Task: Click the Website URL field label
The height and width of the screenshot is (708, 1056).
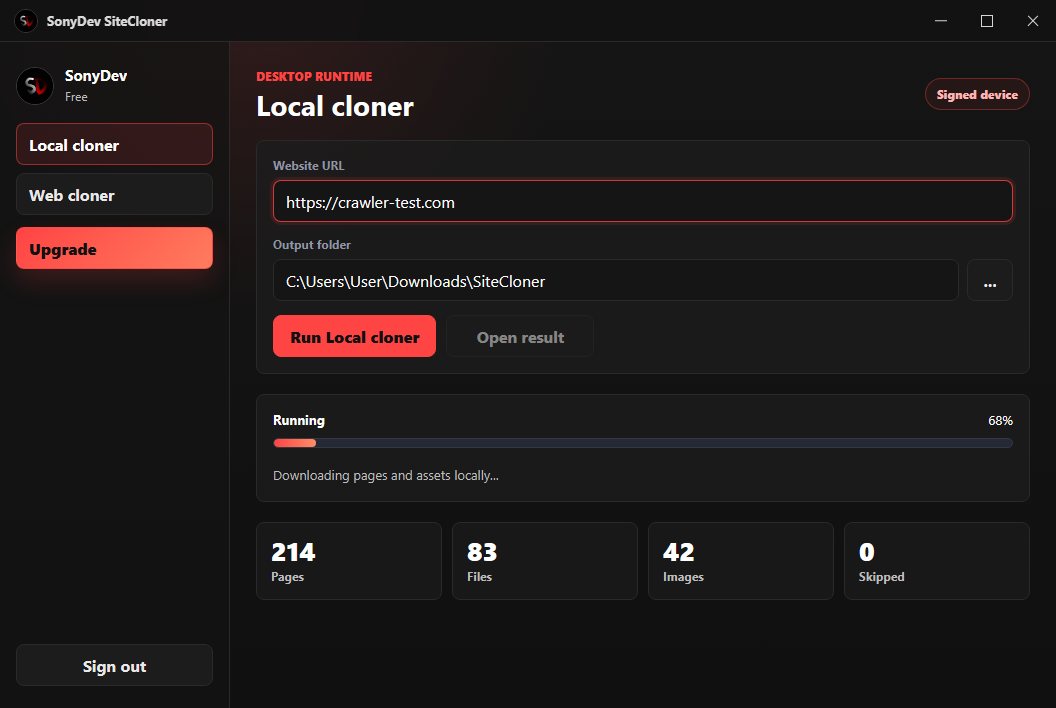Action: pos(308,166)
